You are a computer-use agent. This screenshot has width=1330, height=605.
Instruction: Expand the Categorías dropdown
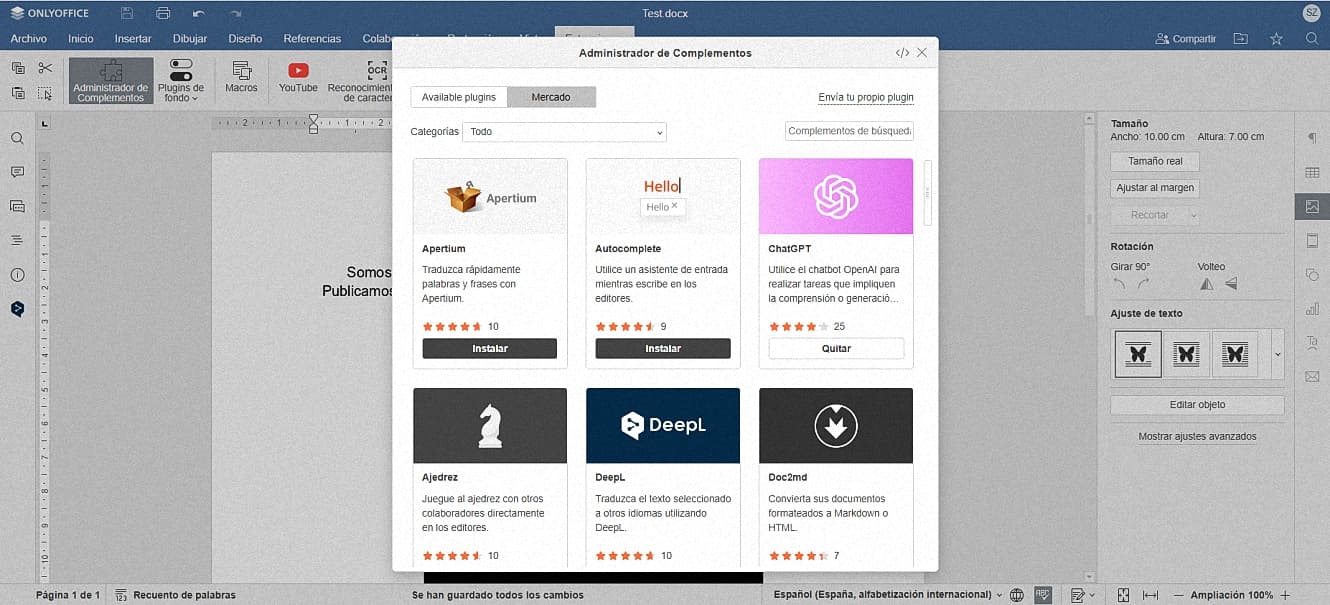(x=564, y=132)
